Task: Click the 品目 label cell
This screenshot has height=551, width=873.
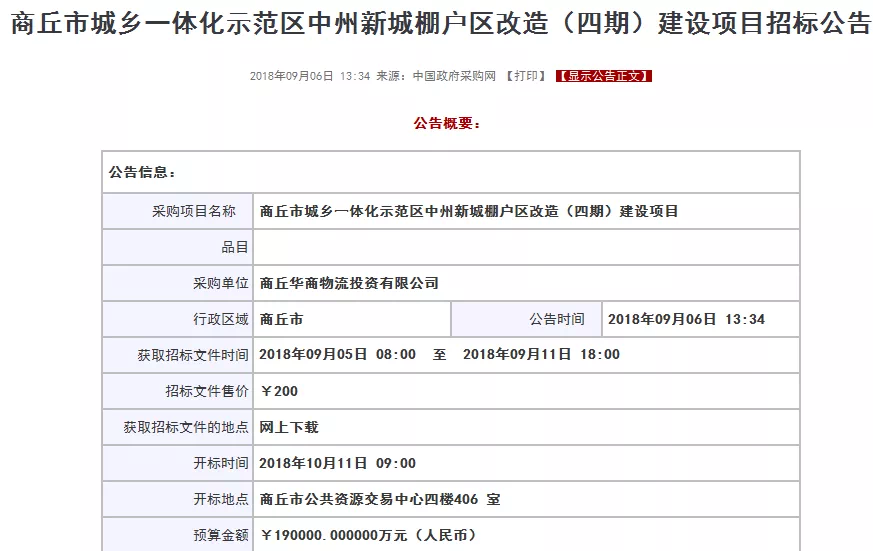Action: tap(178, 247)
